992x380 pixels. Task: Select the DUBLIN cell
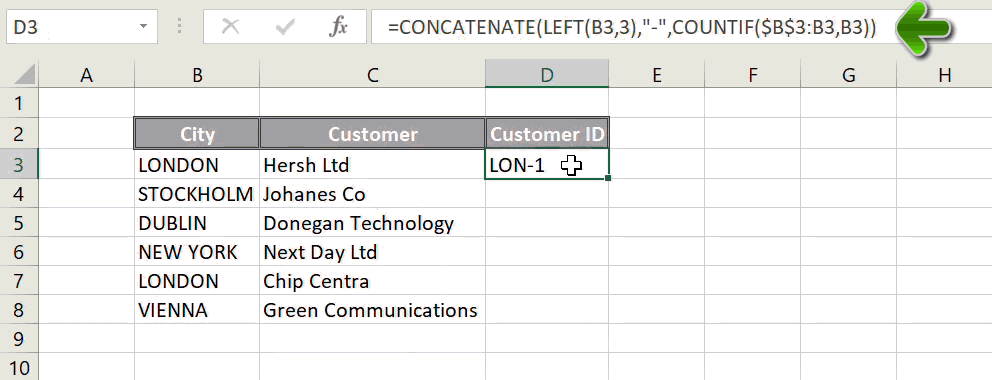coord(197,223)
